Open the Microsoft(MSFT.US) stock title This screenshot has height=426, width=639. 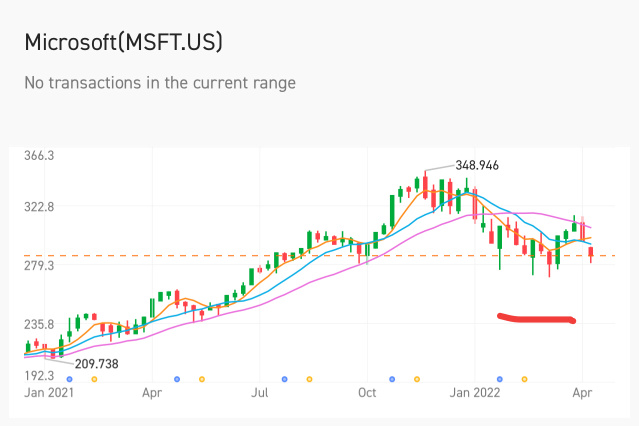[123, 43]
